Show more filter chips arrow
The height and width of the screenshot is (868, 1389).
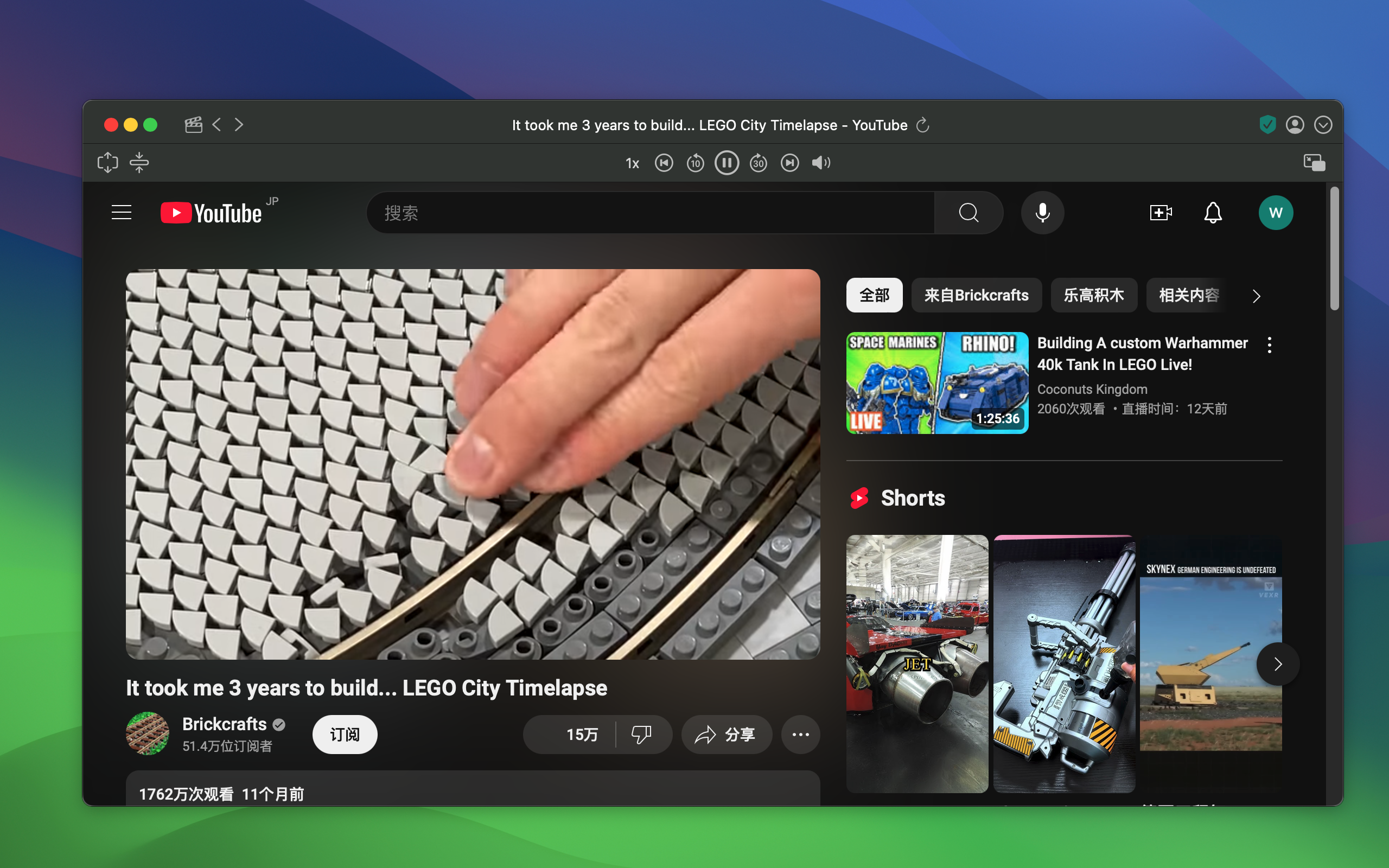[x=1257, y=296]
